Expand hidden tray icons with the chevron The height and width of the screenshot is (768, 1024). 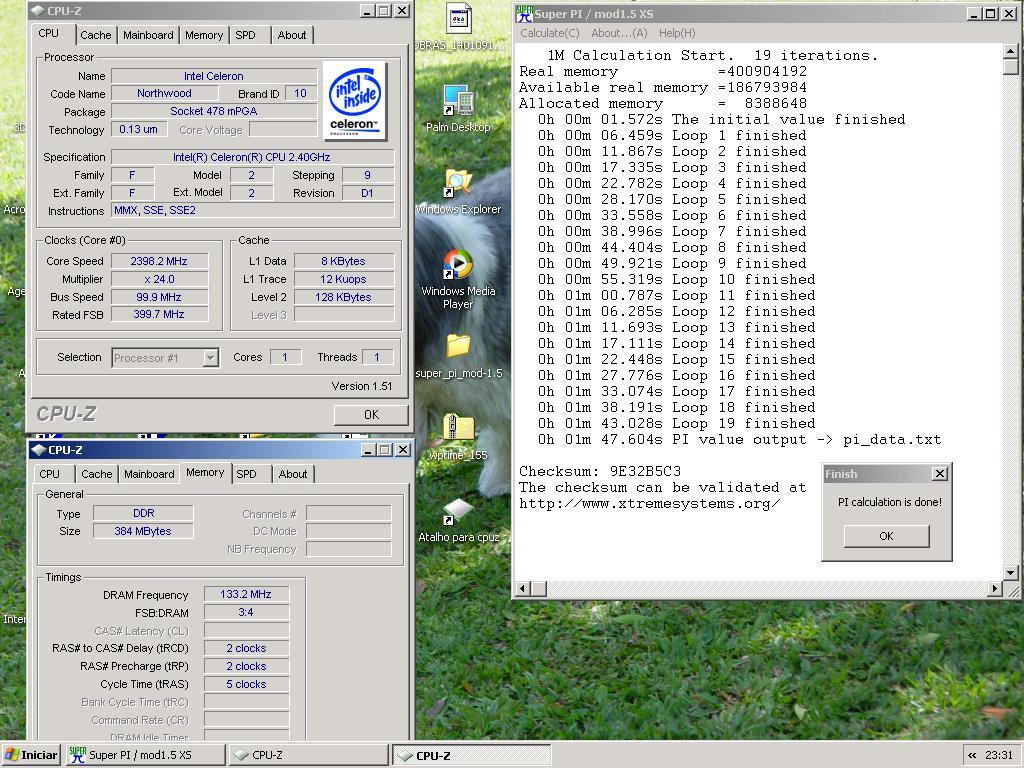[x=972, y=756]
